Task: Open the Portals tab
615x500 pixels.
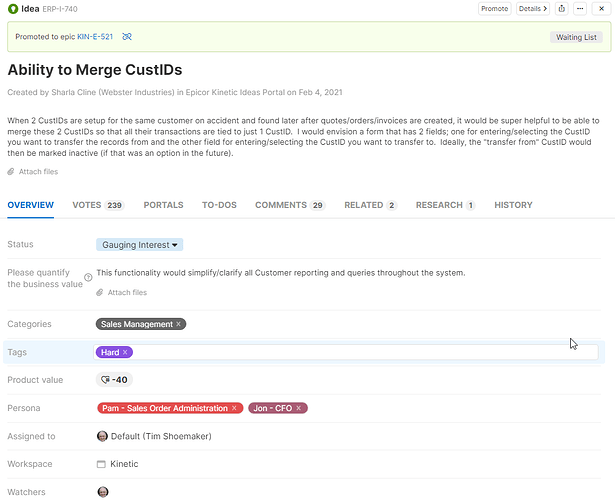Action: [x=164, y=205]
